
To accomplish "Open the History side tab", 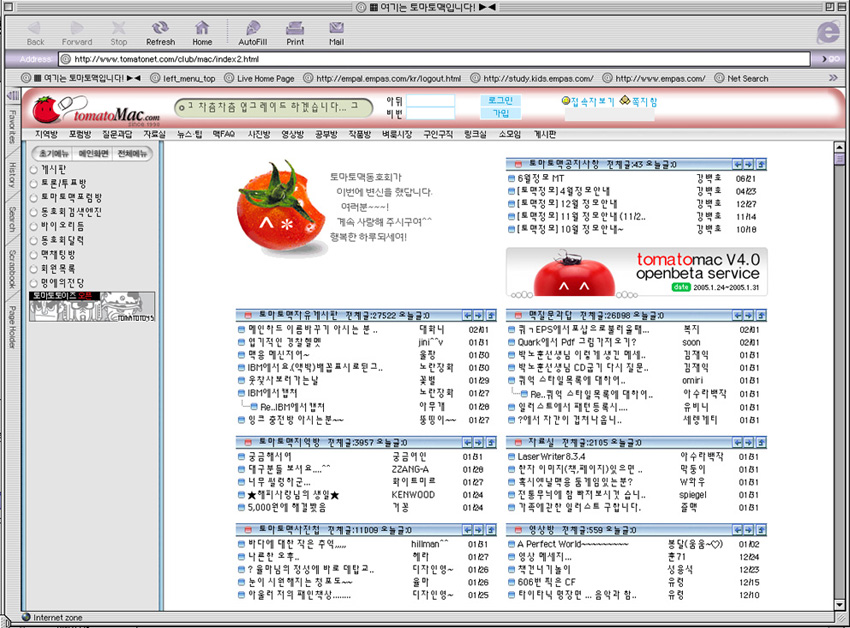I will tap(12, 176).
